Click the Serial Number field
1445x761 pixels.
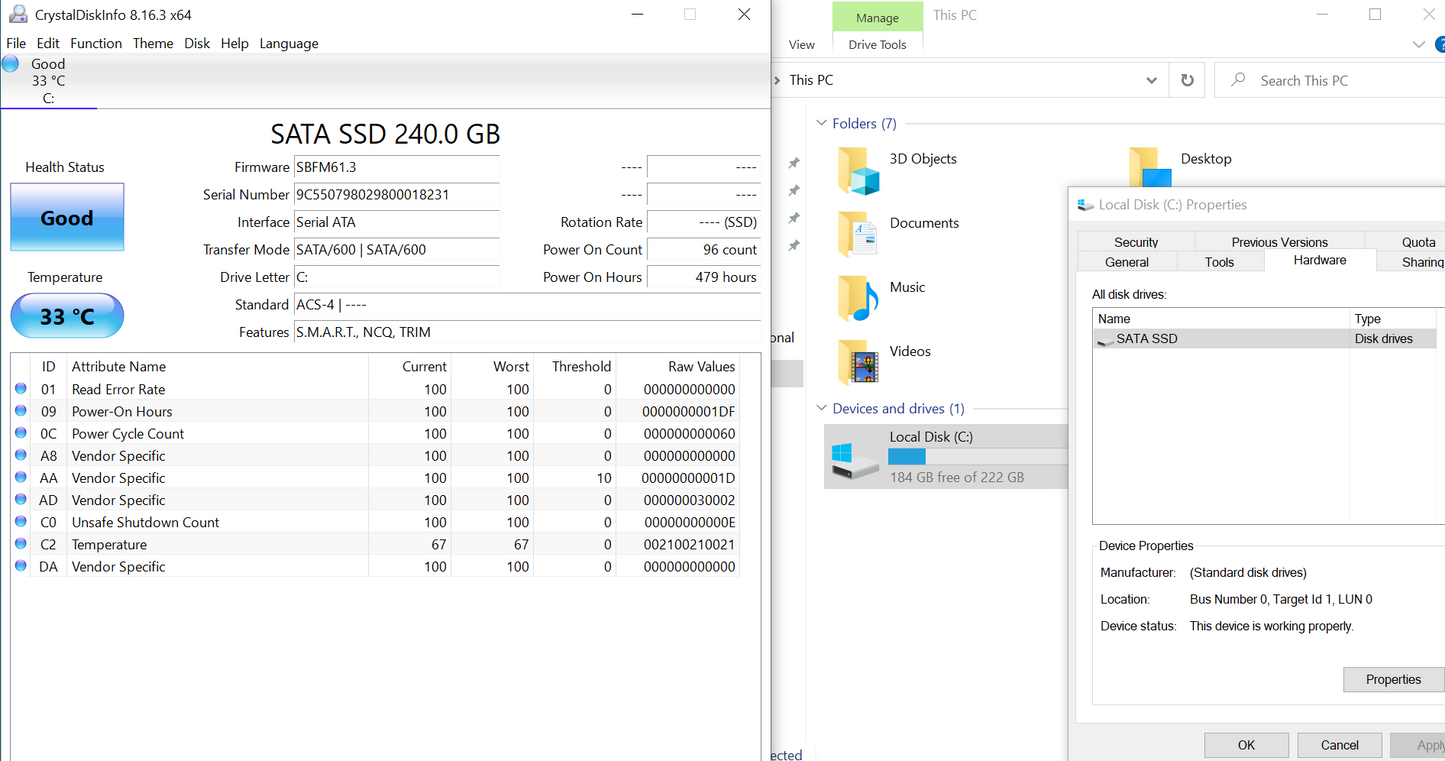[396, 195]
